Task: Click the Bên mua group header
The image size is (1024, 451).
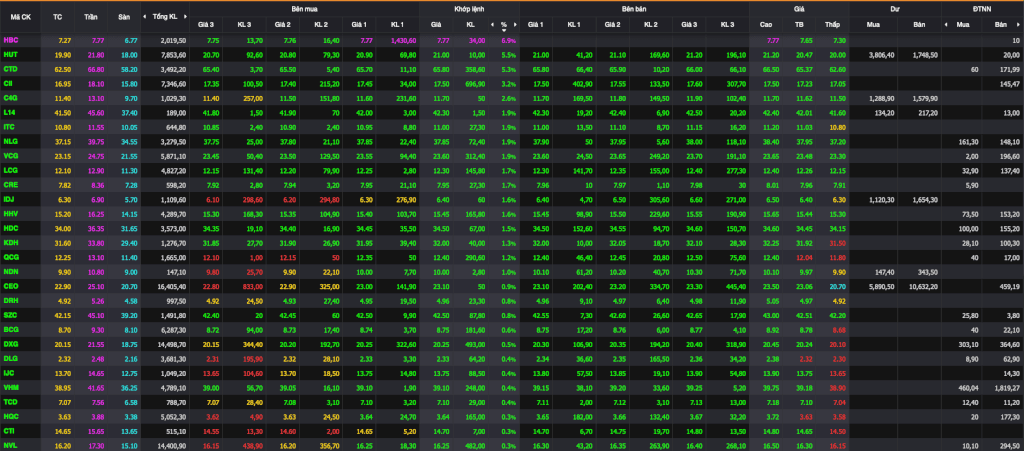Action: click(x=304, y=9)
